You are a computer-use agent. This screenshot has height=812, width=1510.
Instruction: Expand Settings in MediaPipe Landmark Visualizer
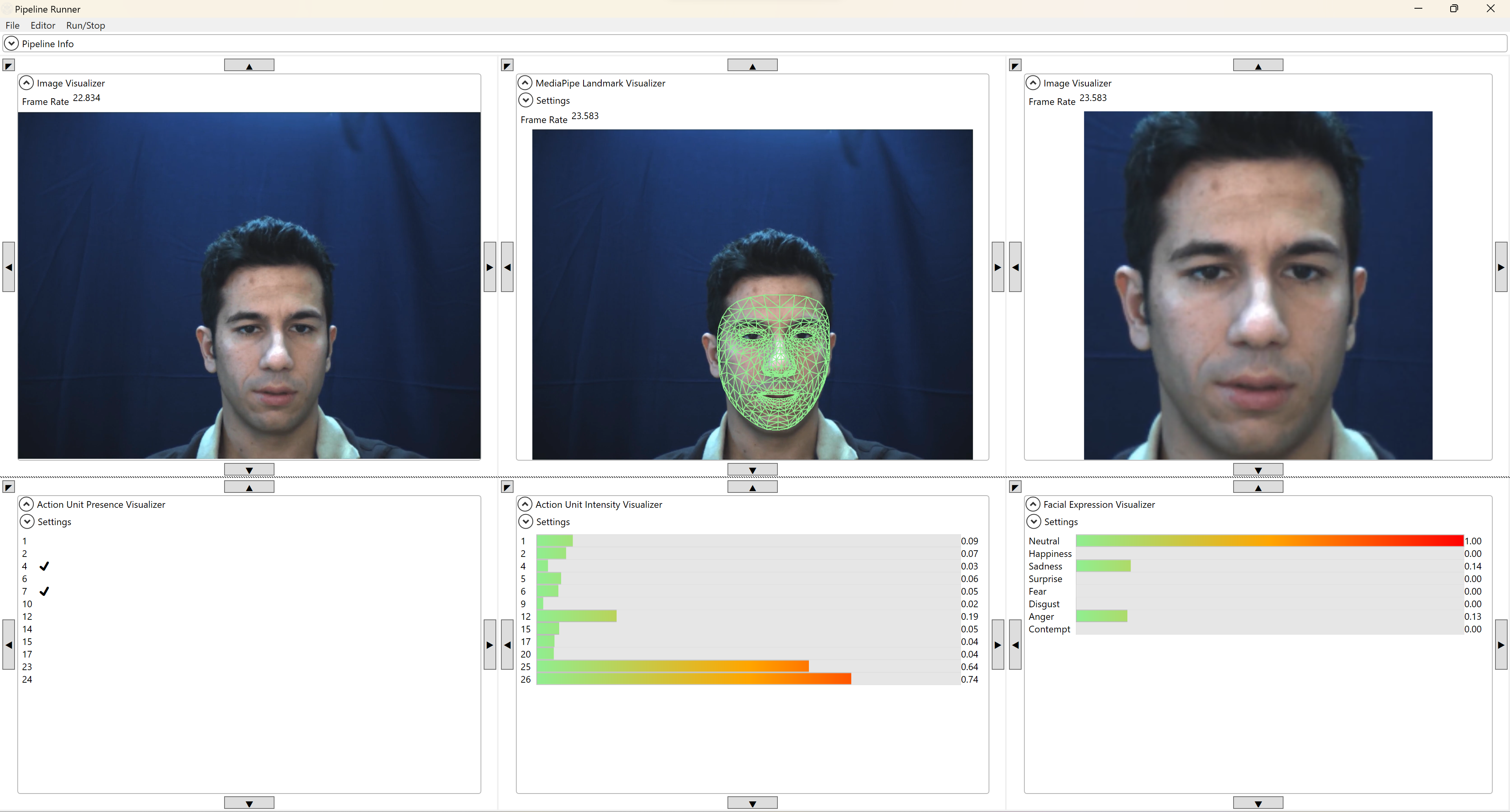click(x=526, y=100)
